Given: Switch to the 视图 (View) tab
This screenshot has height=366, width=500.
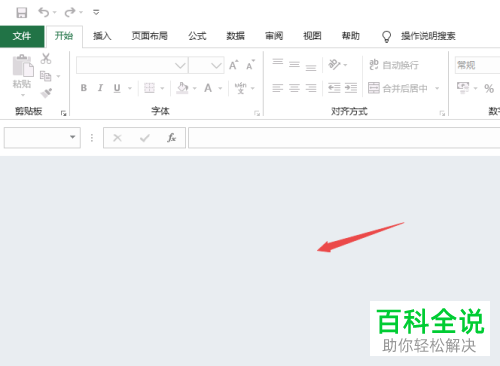Looking at the screenshot, I should tap(312, 36).
